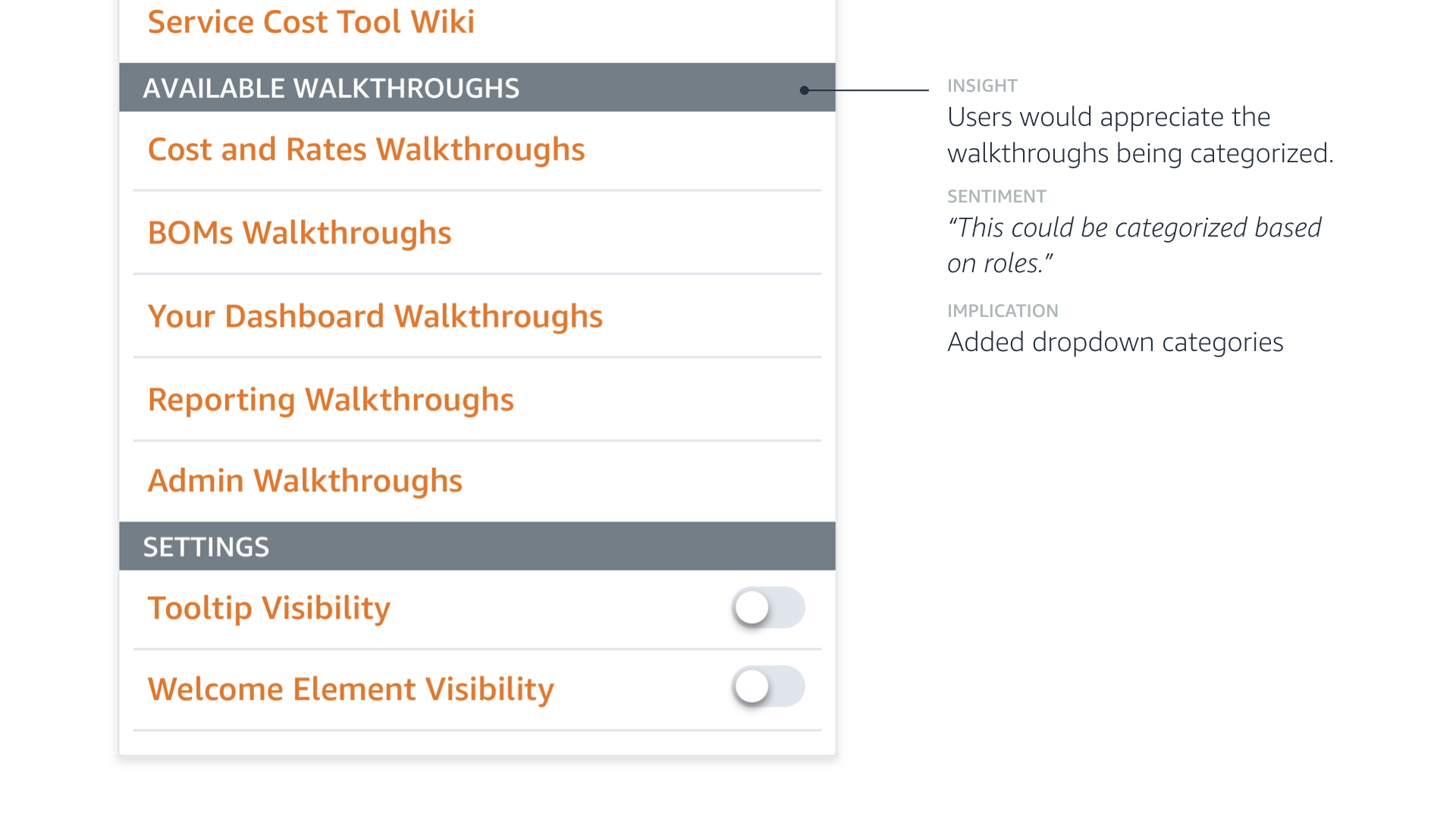Click the Settings section header
The height and width of the screenshot is (819, 1456).
[206, 547]
